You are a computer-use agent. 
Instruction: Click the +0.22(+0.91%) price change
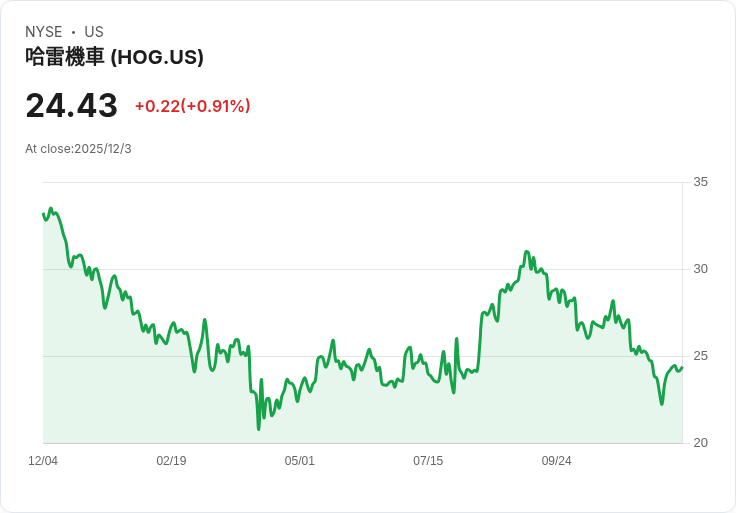[x=192, y=106]
